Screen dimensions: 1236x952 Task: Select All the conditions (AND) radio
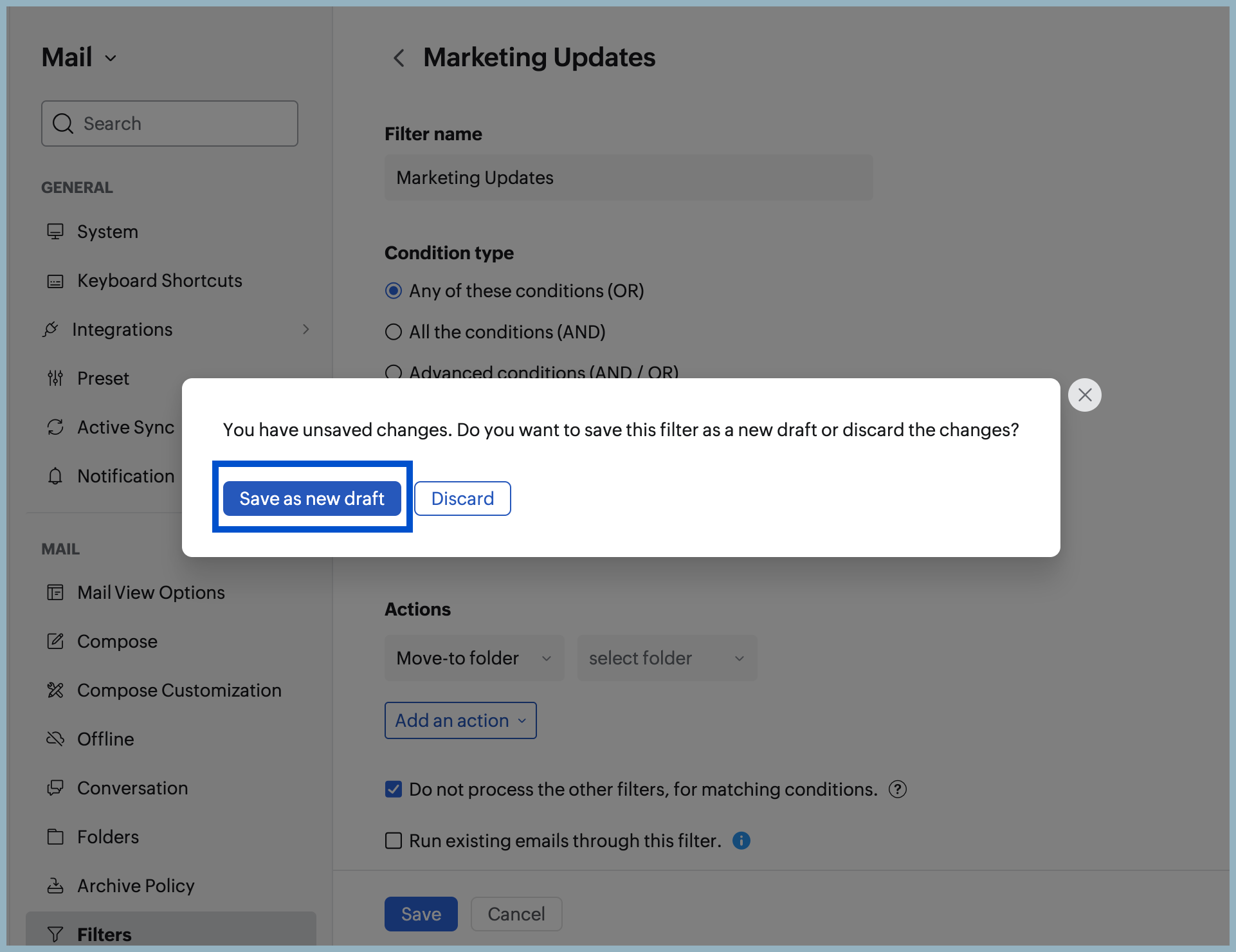pos(394,332)
